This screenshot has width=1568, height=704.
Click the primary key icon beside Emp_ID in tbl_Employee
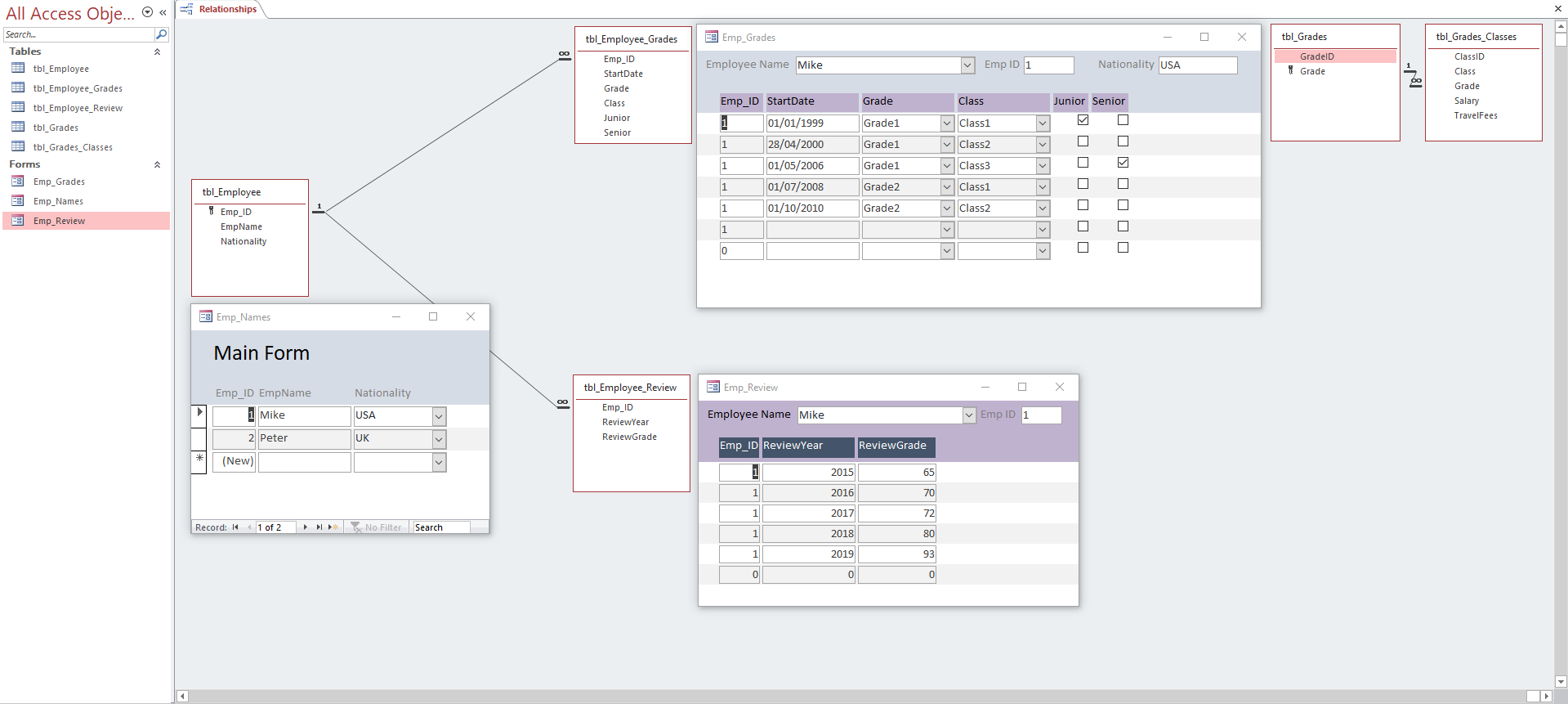[x=211, y=211]
